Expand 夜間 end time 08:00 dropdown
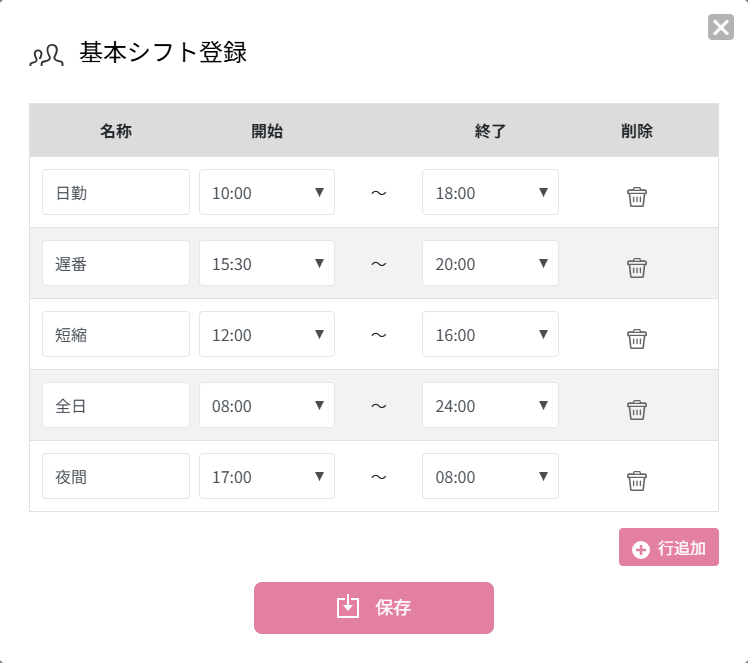Viewport: 748px width, 663px height. tap(490, 476)
